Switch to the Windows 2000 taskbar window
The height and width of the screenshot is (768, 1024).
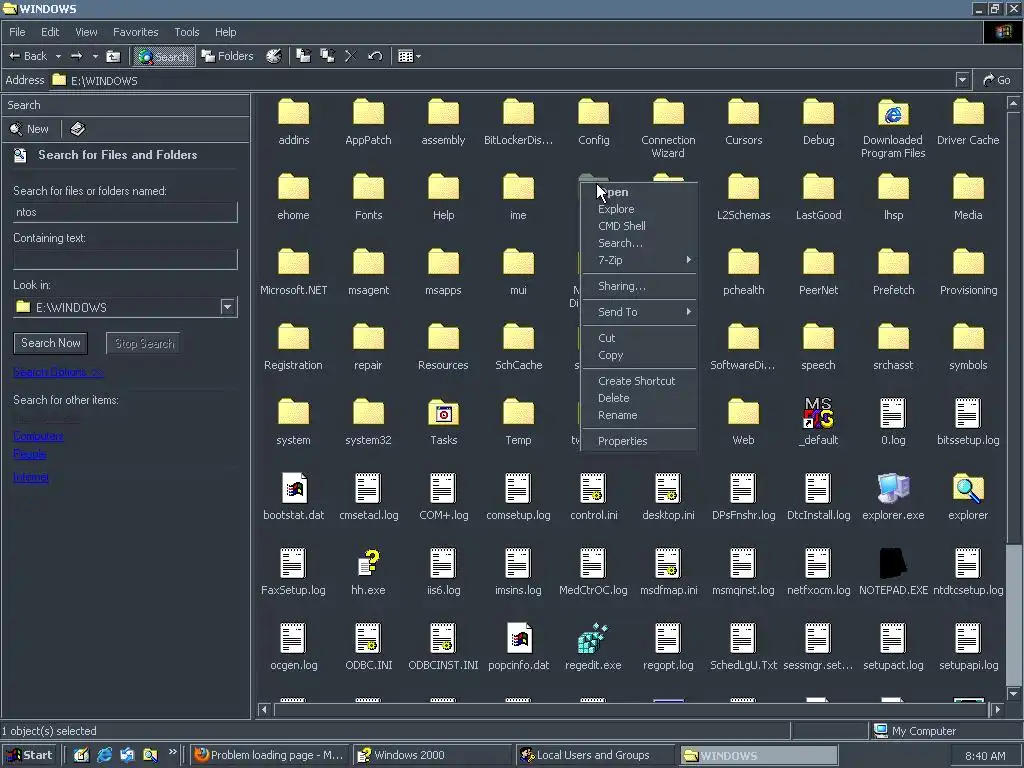click(x=432, y=755)
